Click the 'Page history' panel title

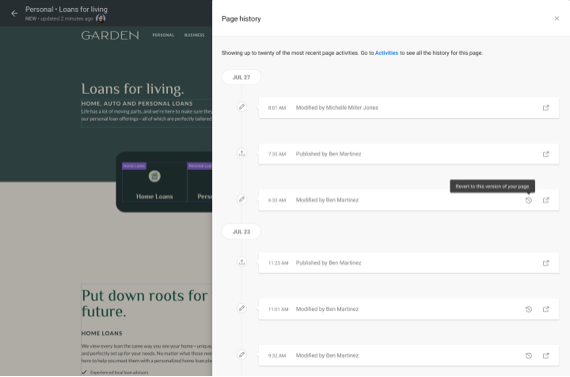[x=241, y=19]
